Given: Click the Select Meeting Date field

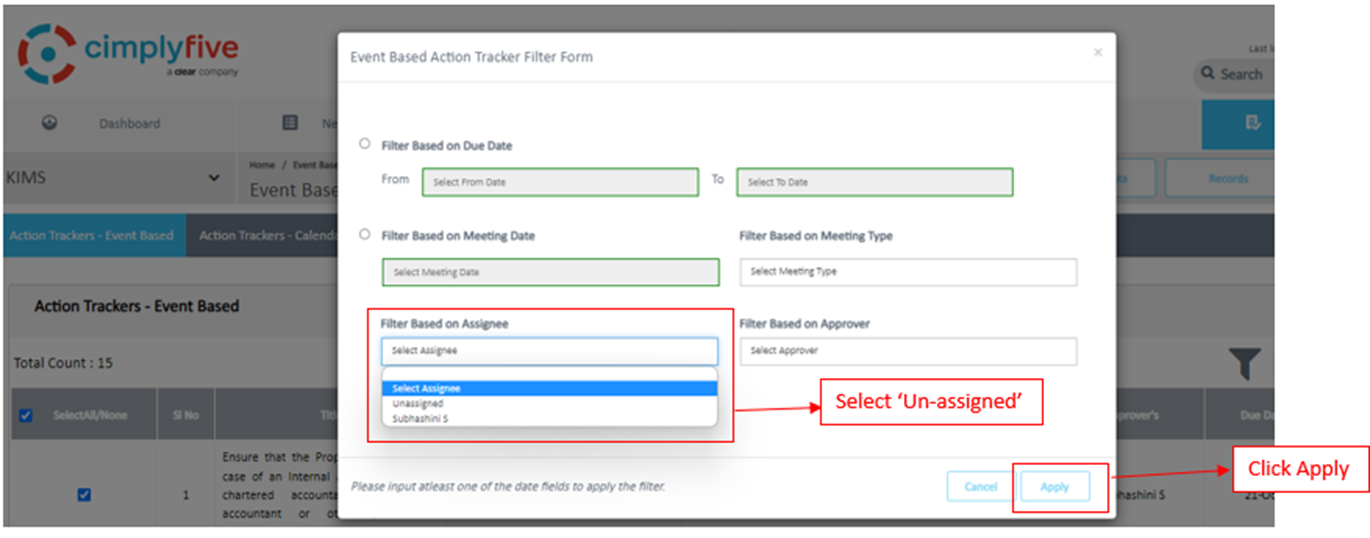Looking at the screenshot, I should click(x=550, y=272).
